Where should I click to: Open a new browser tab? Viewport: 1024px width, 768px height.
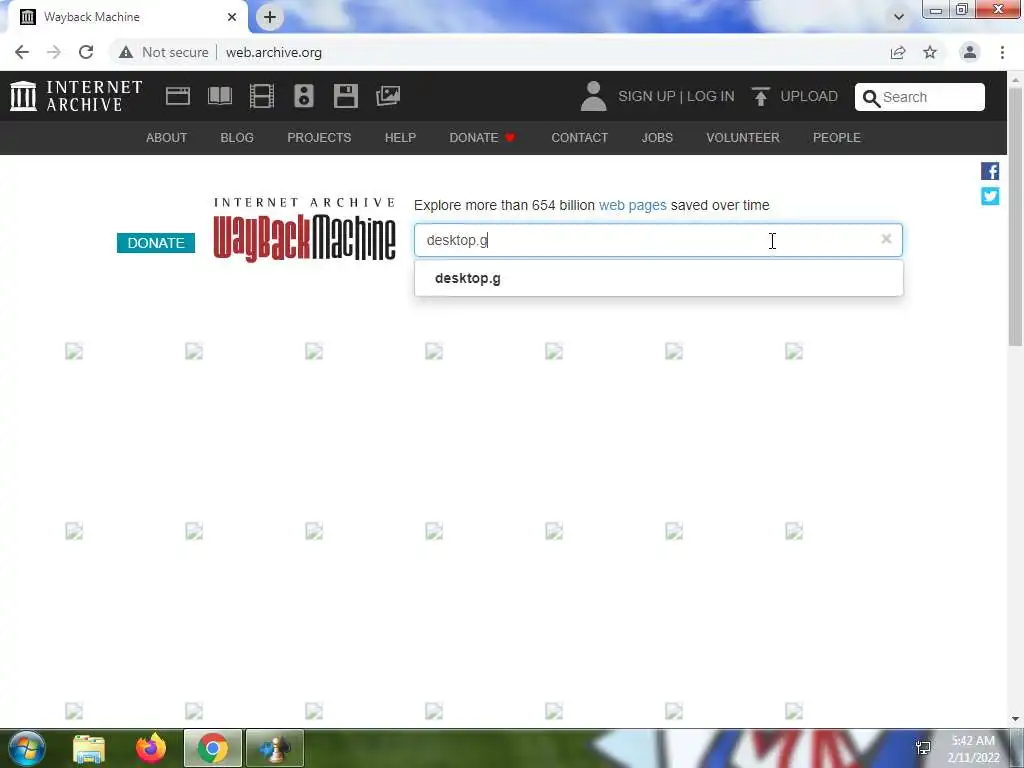[x=270, y=17]
